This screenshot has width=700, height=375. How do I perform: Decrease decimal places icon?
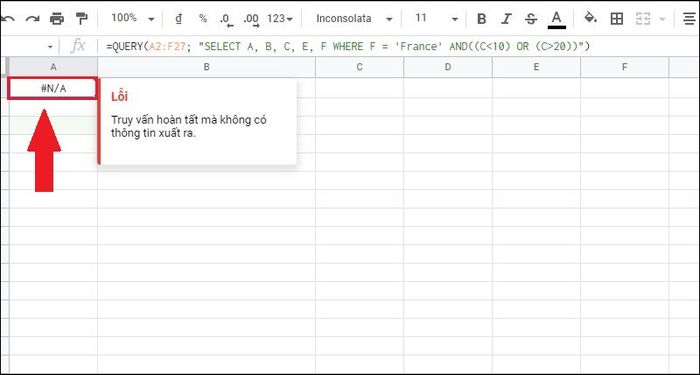tap(226, 19)
